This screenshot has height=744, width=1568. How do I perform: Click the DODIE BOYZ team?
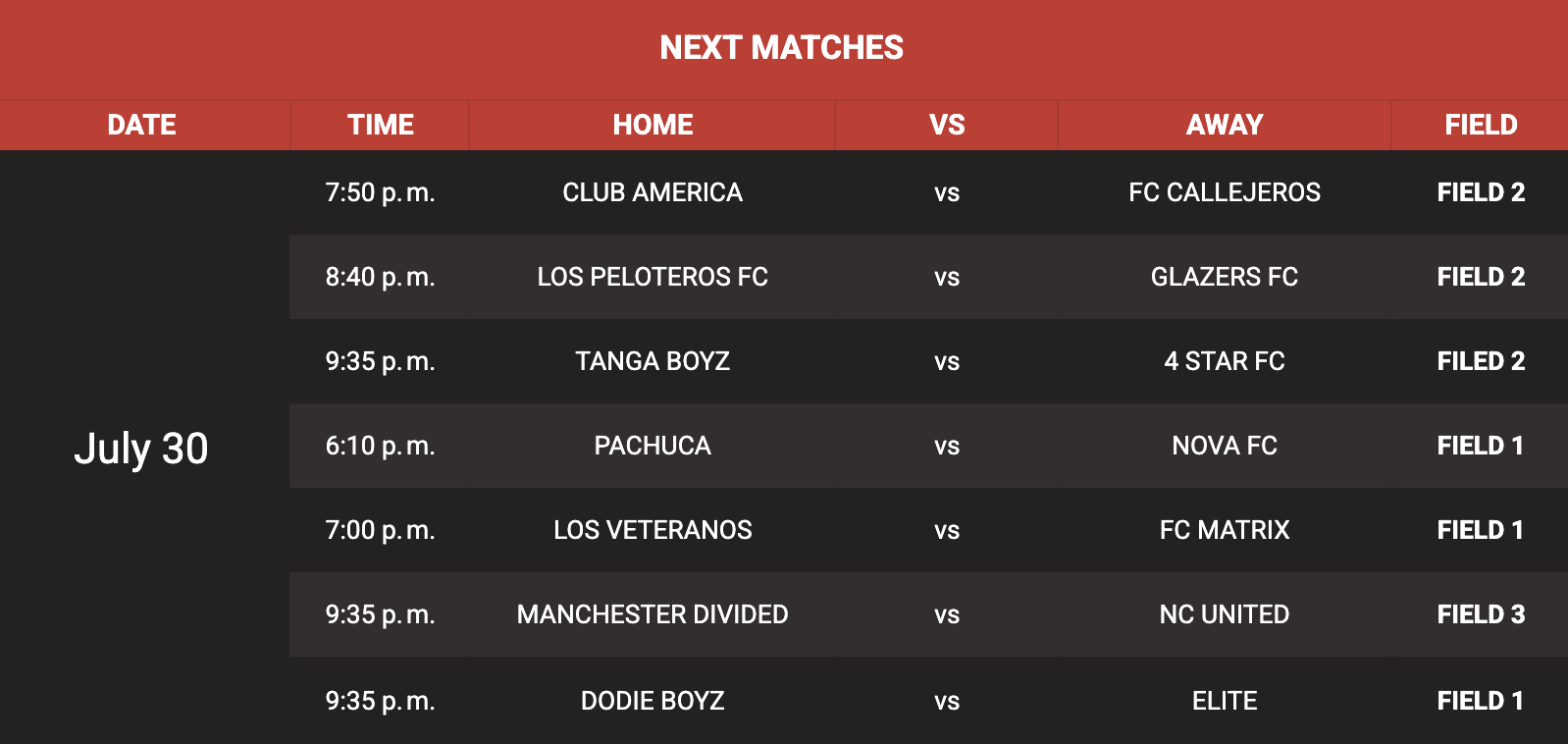coord(653,701)
